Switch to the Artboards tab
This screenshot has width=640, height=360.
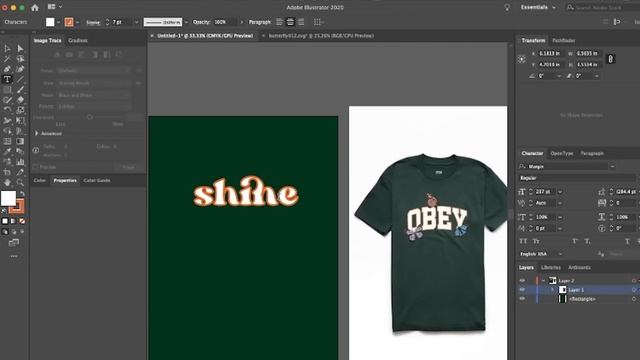pos(579,267)
